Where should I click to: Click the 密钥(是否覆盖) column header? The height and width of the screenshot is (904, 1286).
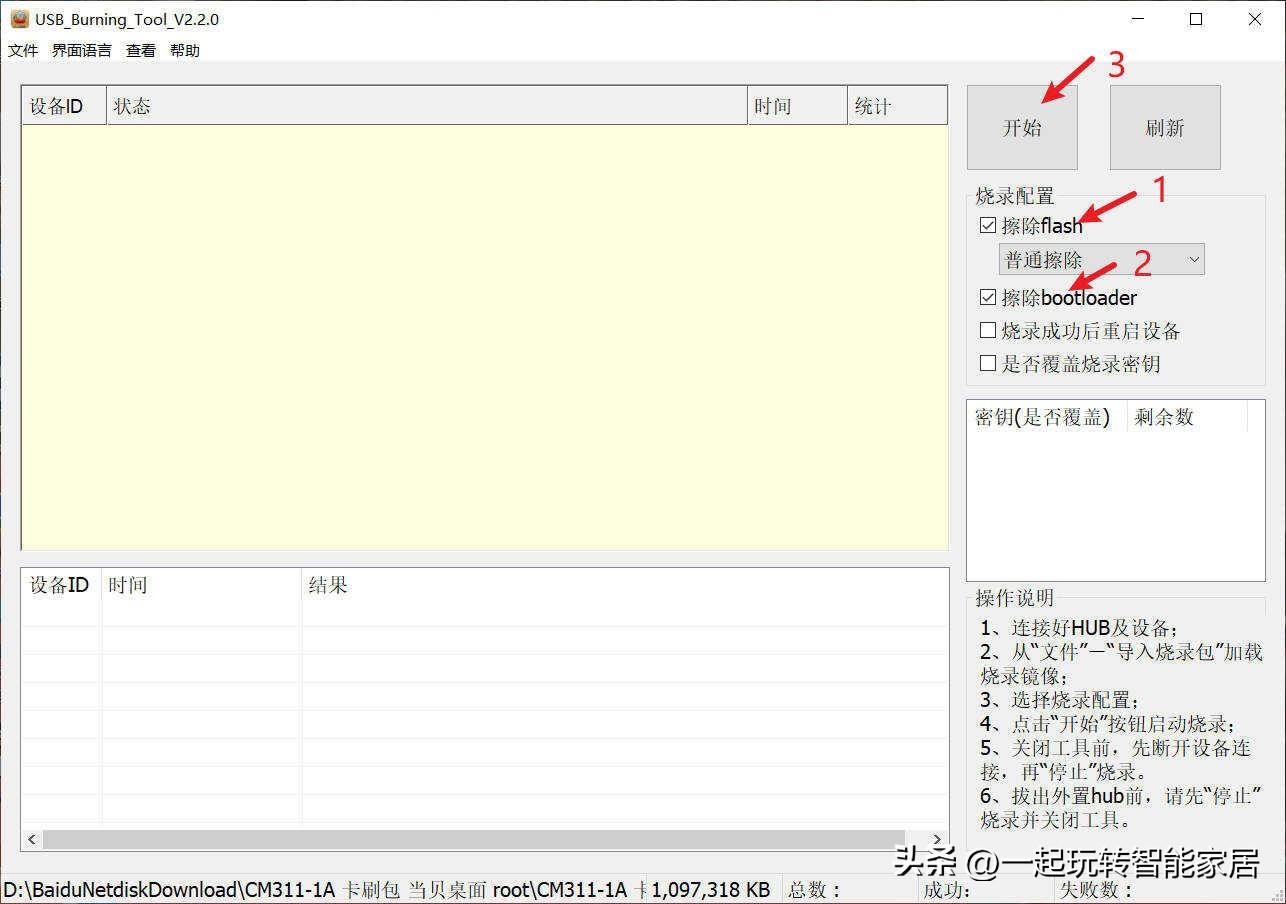(1047, 417)
